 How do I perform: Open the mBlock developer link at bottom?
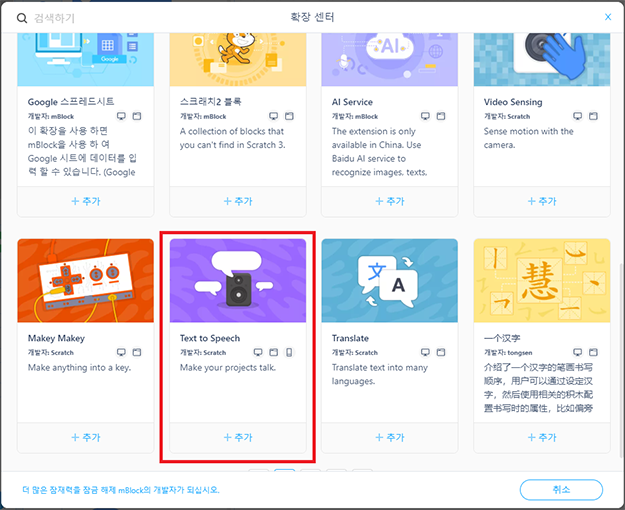click(121, 490)
